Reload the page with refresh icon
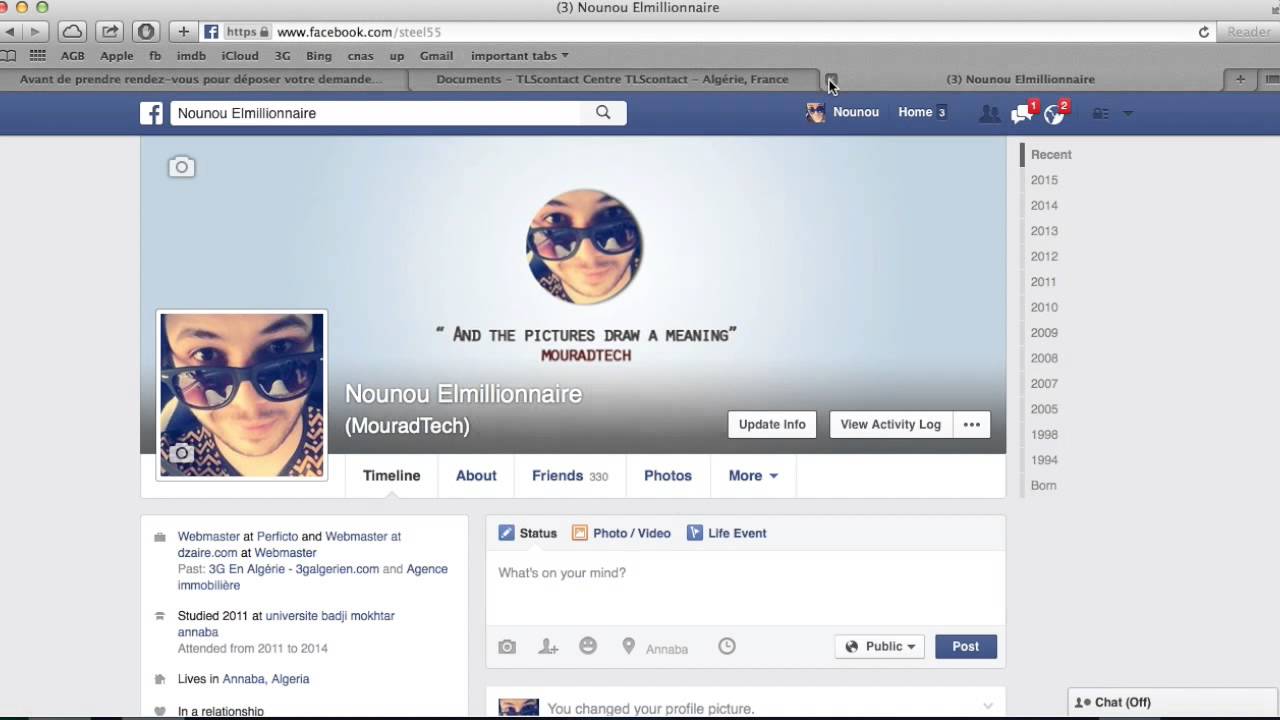Viewport: 1280px width, 720px height. [x=1204, y=32]
